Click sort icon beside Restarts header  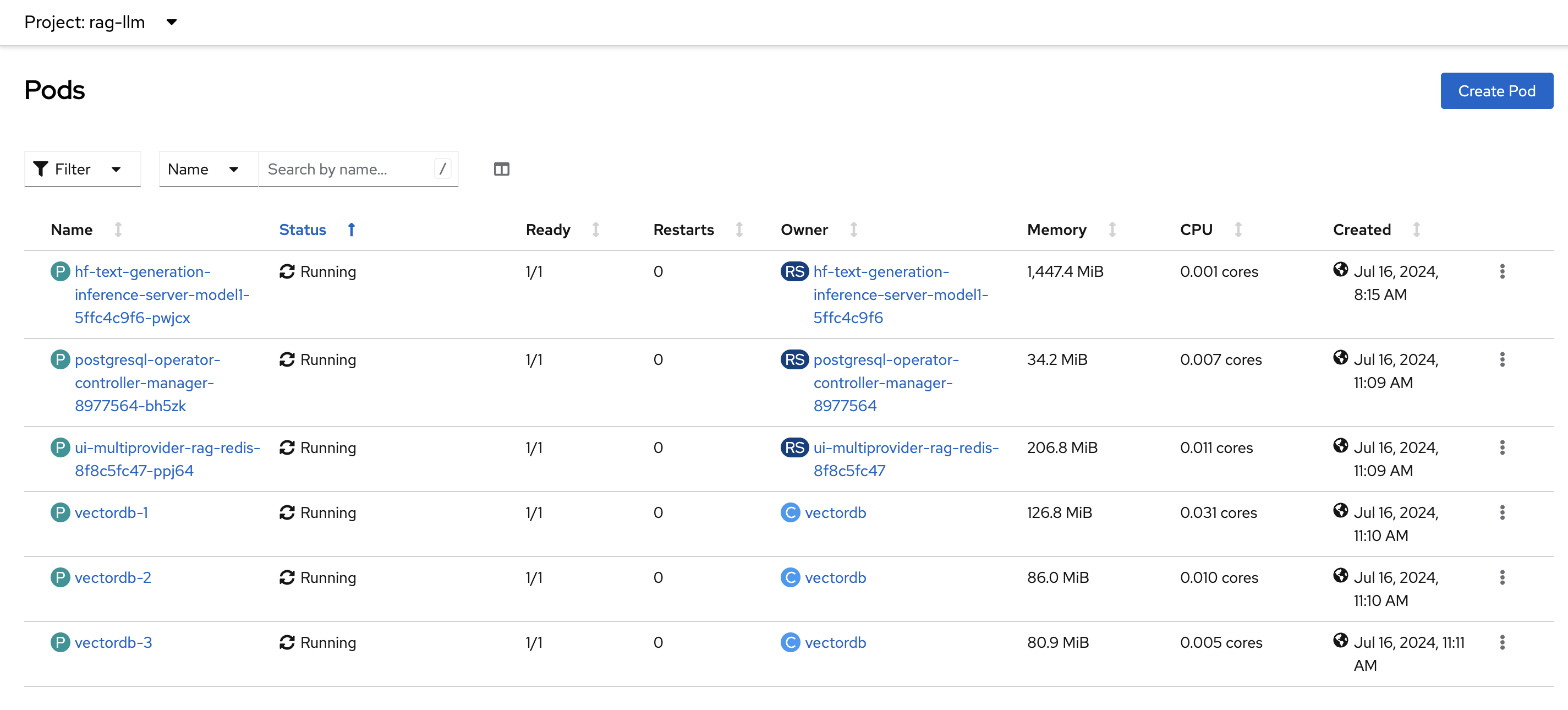point(739,230)
